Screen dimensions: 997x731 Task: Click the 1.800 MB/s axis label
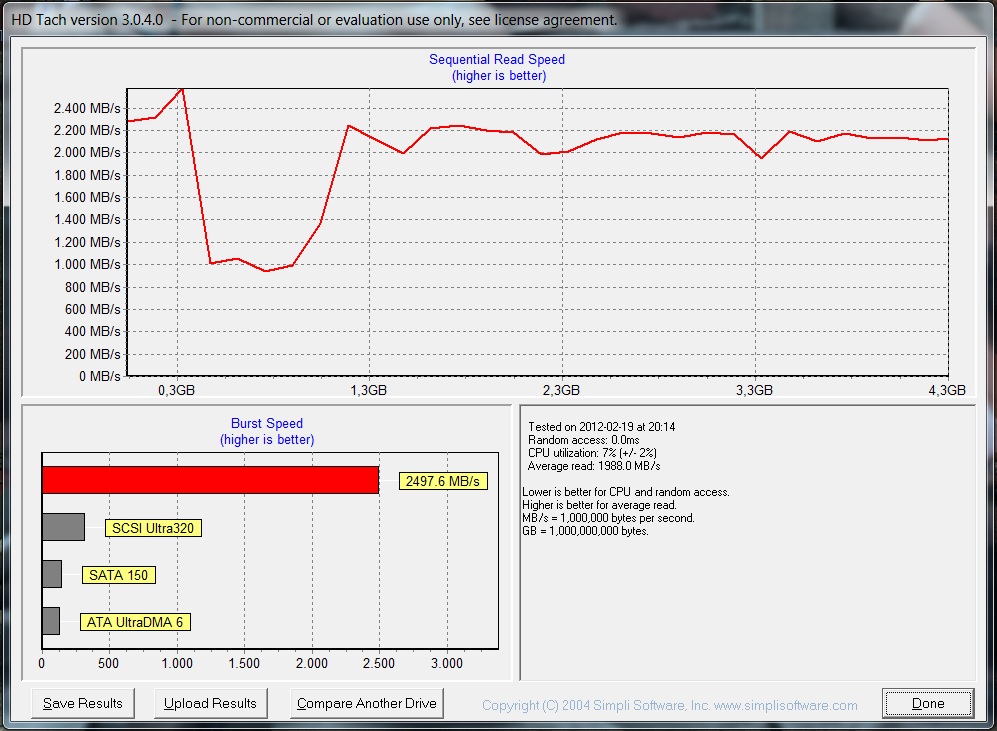87,175
